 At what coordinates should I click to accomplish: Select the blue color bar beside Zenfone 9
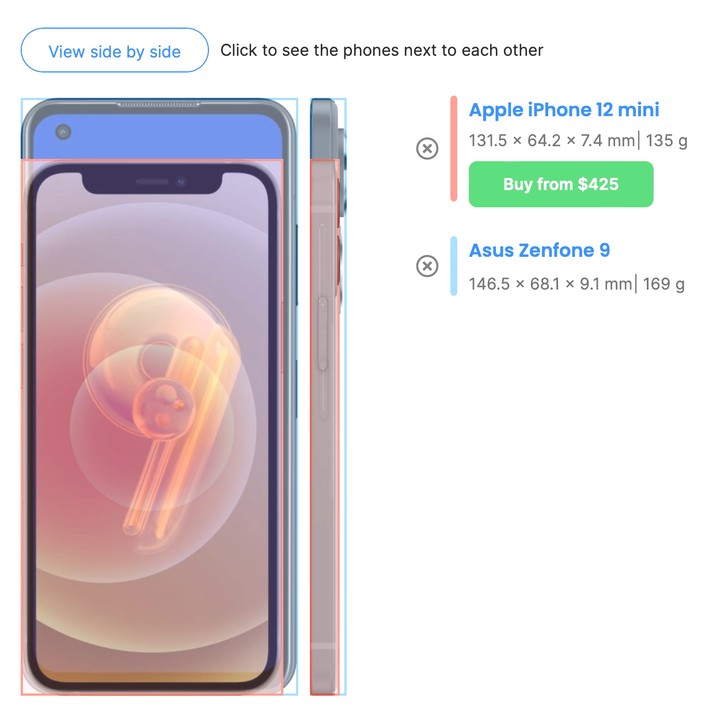[454, 266]
